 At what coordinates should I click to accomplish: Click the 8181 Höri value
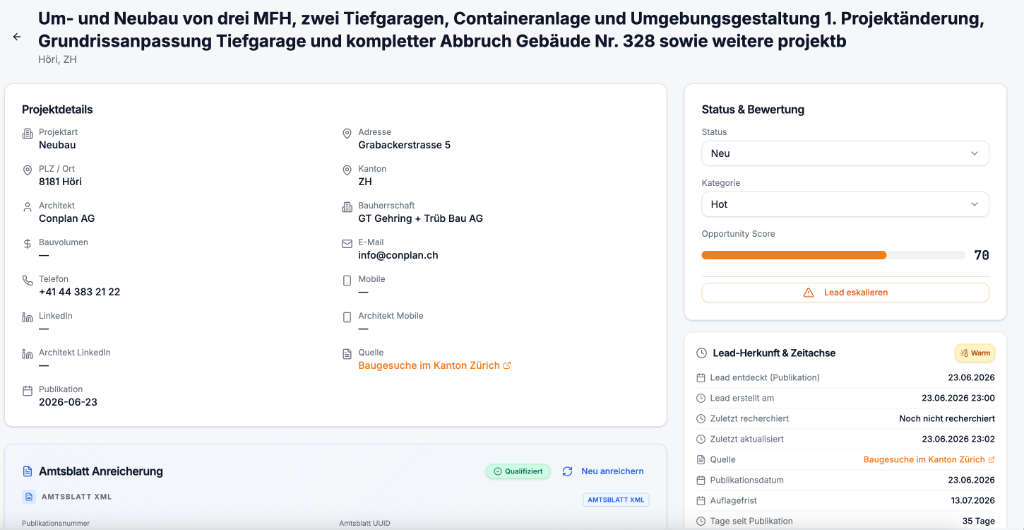(x=60, y=181)
